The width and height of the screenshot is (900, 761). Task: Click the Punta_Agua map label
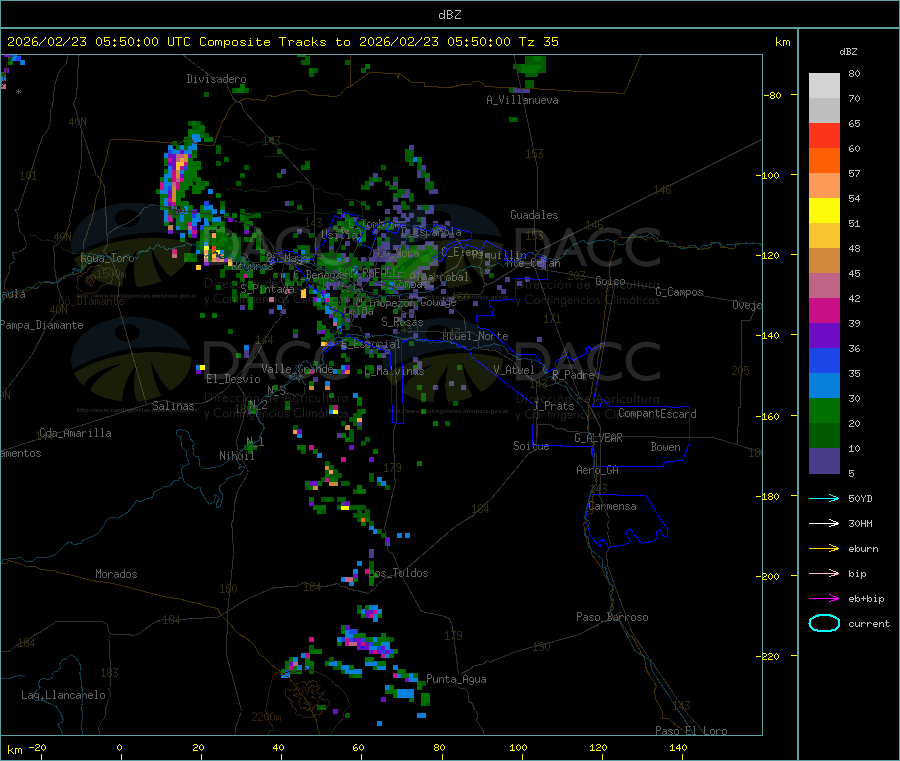tap(456, 679)
